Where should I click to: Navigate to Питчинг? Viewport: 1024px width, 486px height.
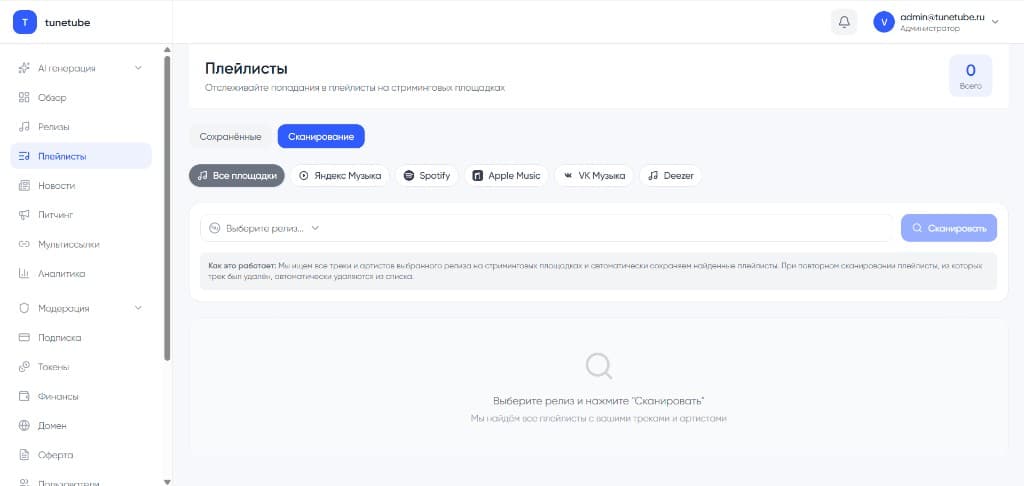(x=81, y=215)
